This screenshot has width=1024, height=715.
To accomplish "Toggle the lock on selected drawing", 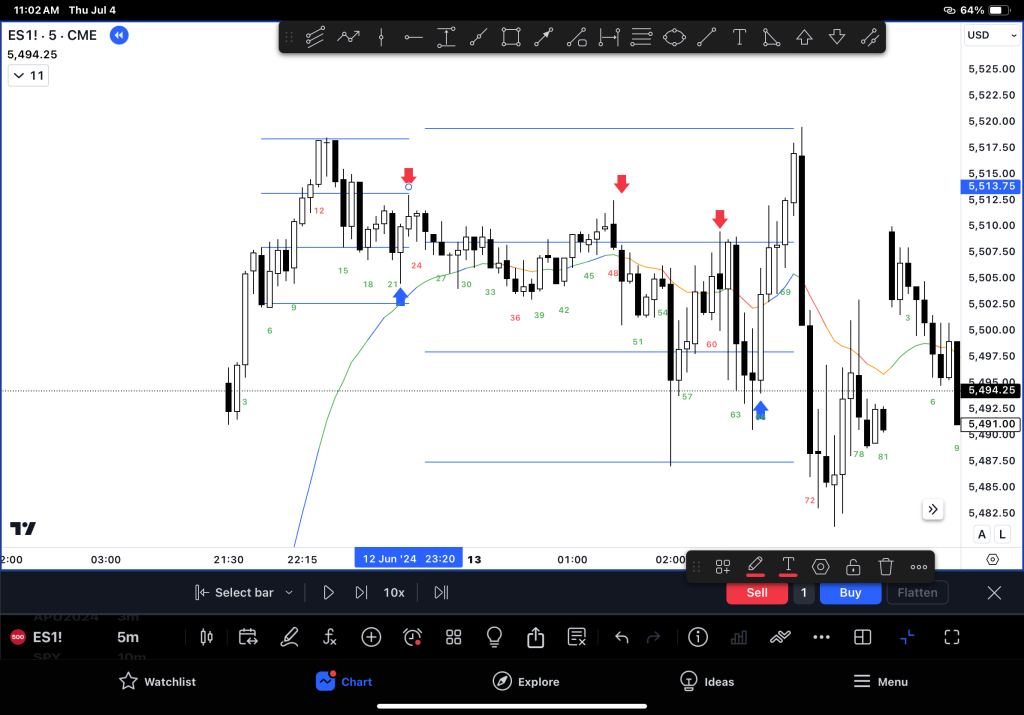I will [853, 567].
